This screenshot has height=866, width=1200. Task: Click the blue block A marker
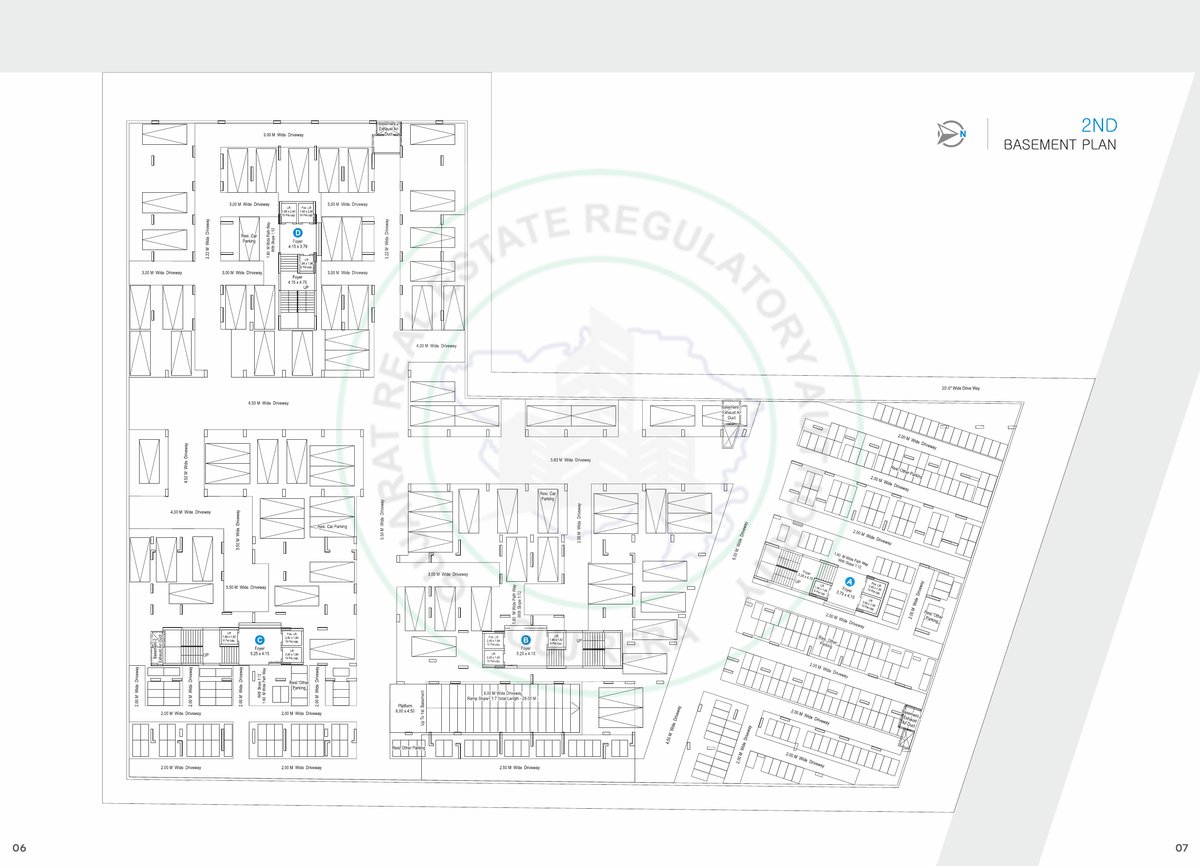coord(849,581)
